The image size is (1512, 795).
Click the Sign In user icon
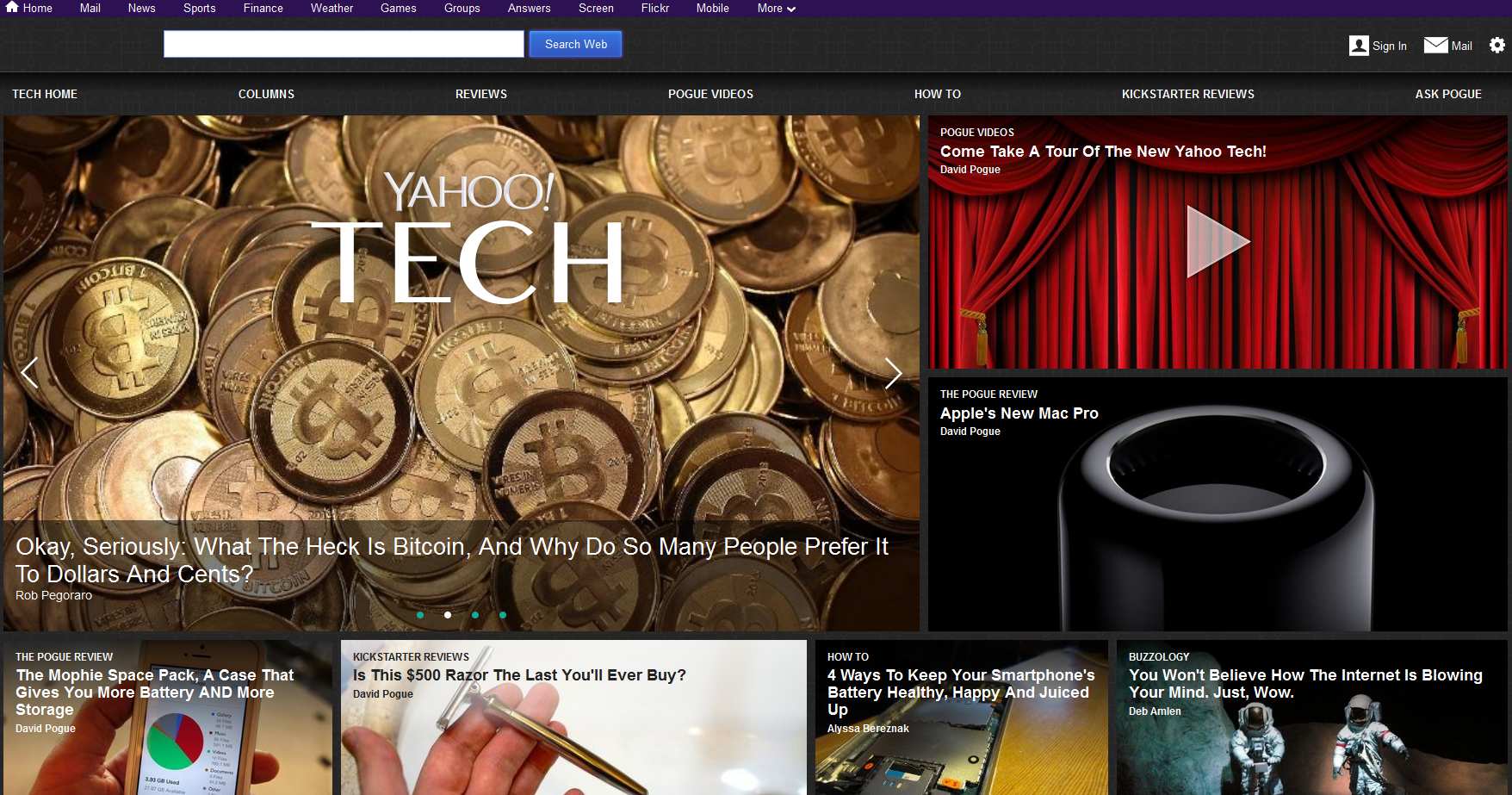click(x=1359, y=45)
